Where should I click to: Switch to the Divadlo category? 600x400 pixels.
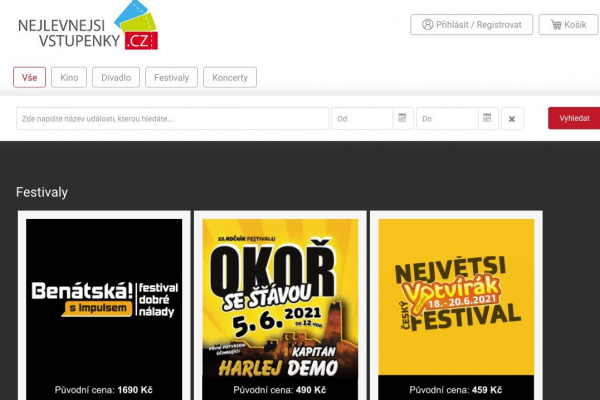[116, 77]
